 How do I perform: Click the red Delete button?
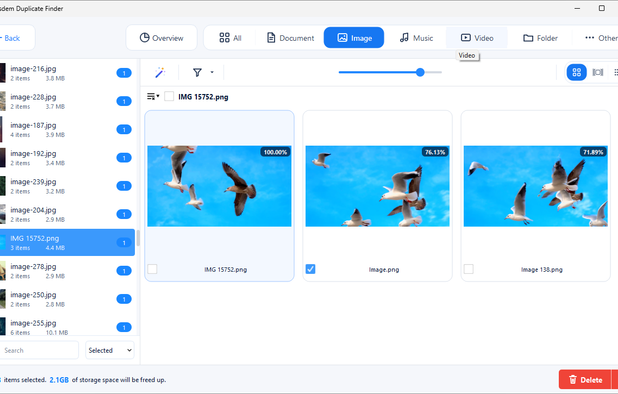585,380
